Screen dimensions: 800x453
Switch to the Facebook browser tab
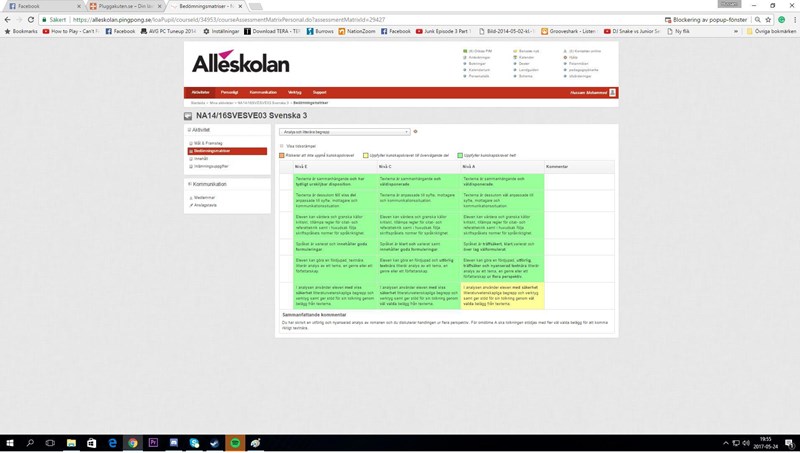click(40, 6)
